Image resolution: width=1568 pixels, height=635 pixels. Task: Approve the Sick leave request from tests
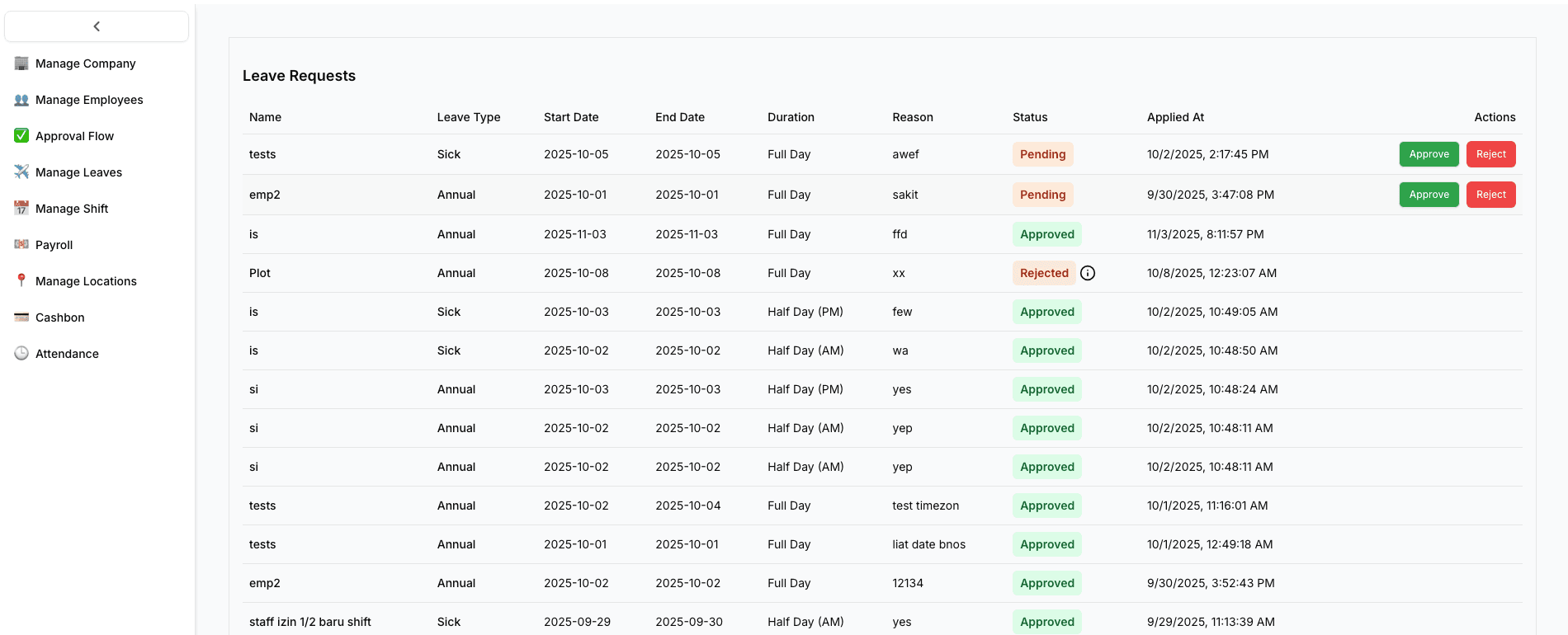(1429, 154)
